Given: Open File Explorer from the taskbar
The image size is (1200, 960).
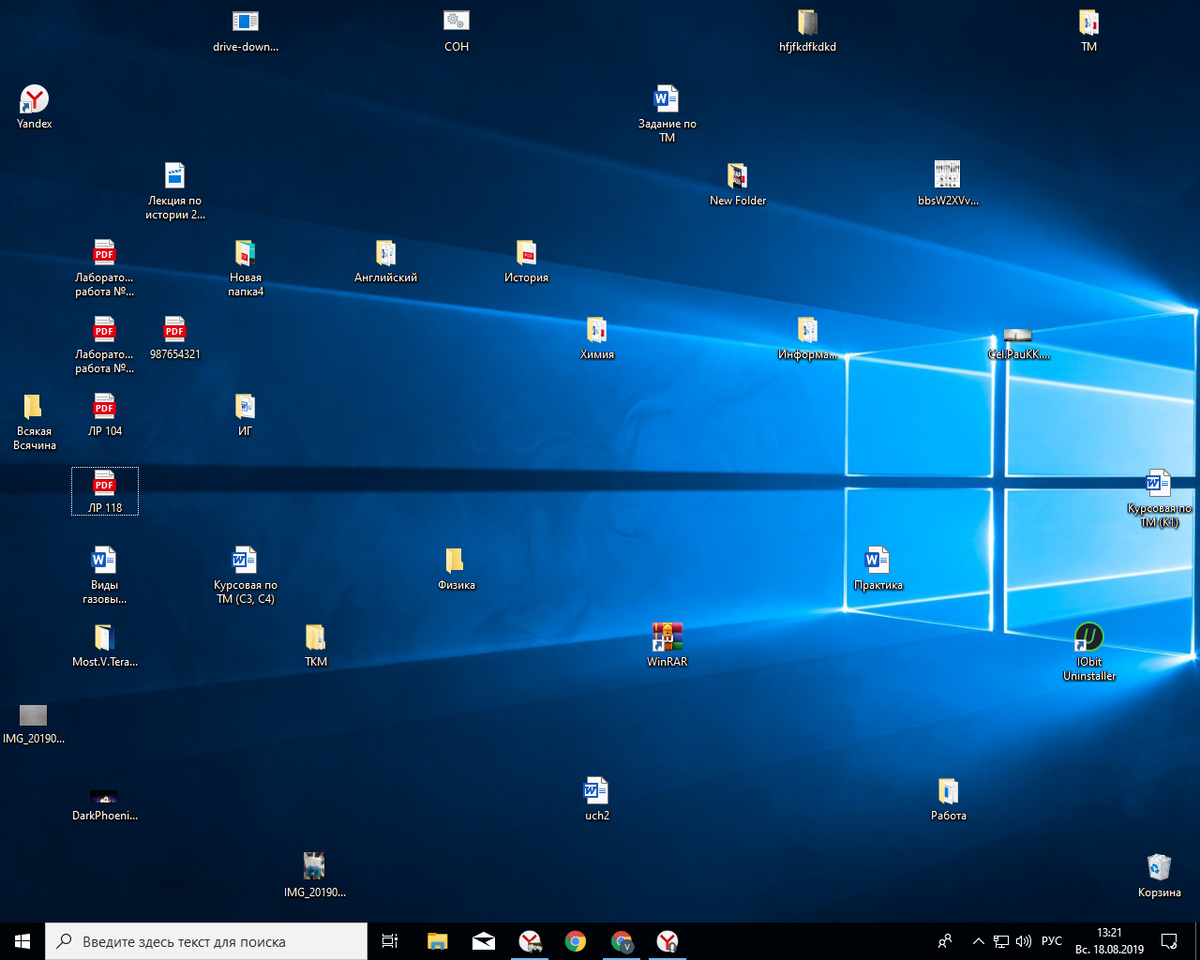Looking at the screenshot, I should [x=437, y=941].
